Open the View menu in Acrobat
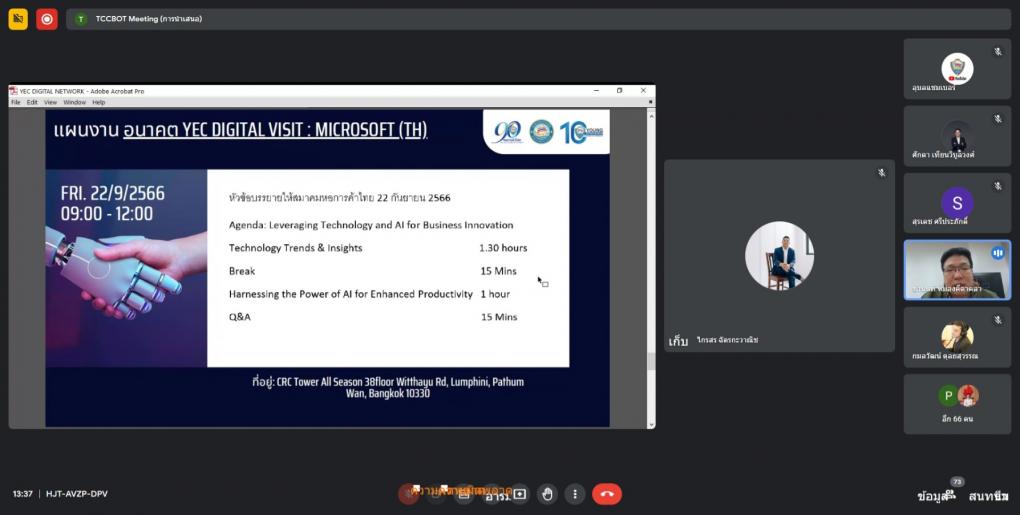 (50, 102)
